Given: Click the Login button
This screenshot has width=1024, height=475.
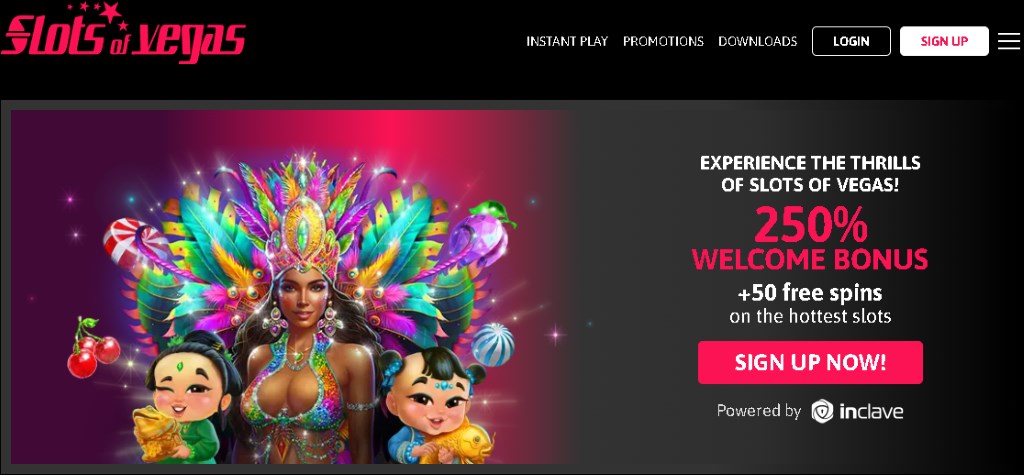Looking at the screenshot, I should (851, 41).
